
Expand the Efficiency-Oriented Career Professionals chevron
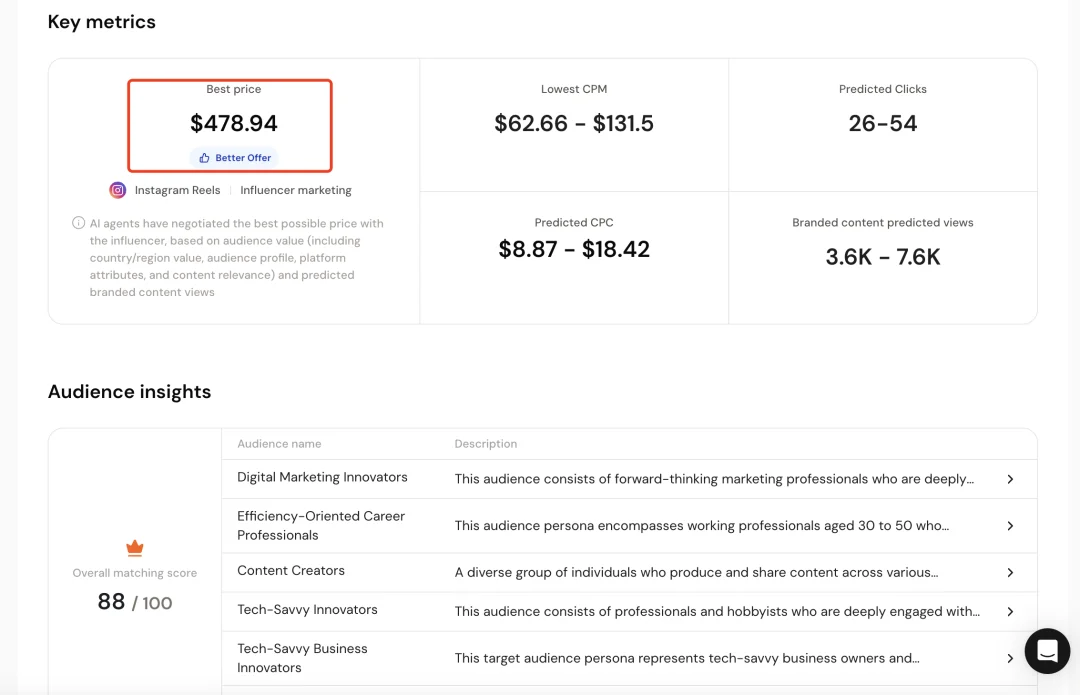1010,526
